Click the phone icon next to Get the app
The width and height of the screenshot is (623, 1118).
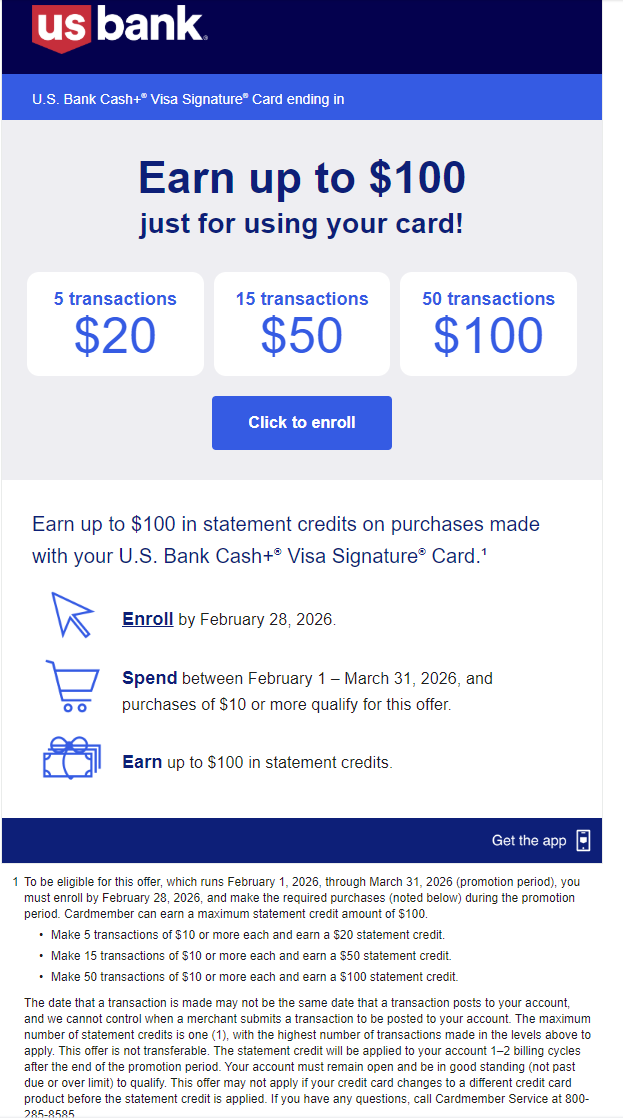pyautogui.click(x=584, y=840)
